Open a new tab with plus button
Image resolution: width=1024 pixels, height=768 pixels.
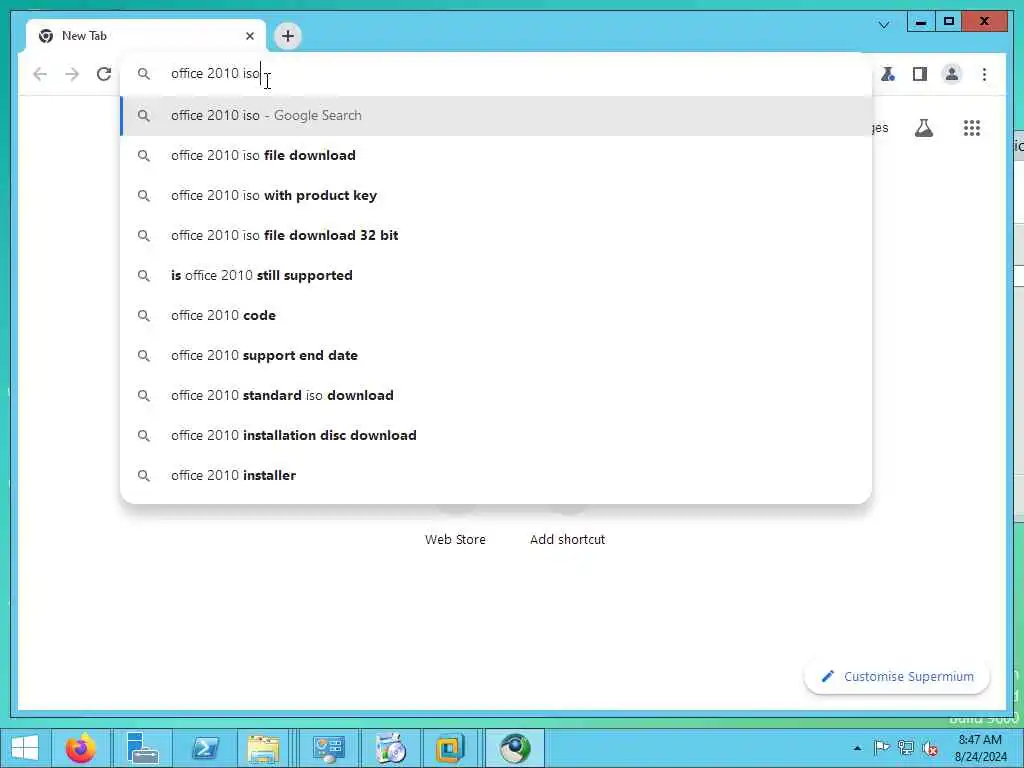click(x=288, y=36)
